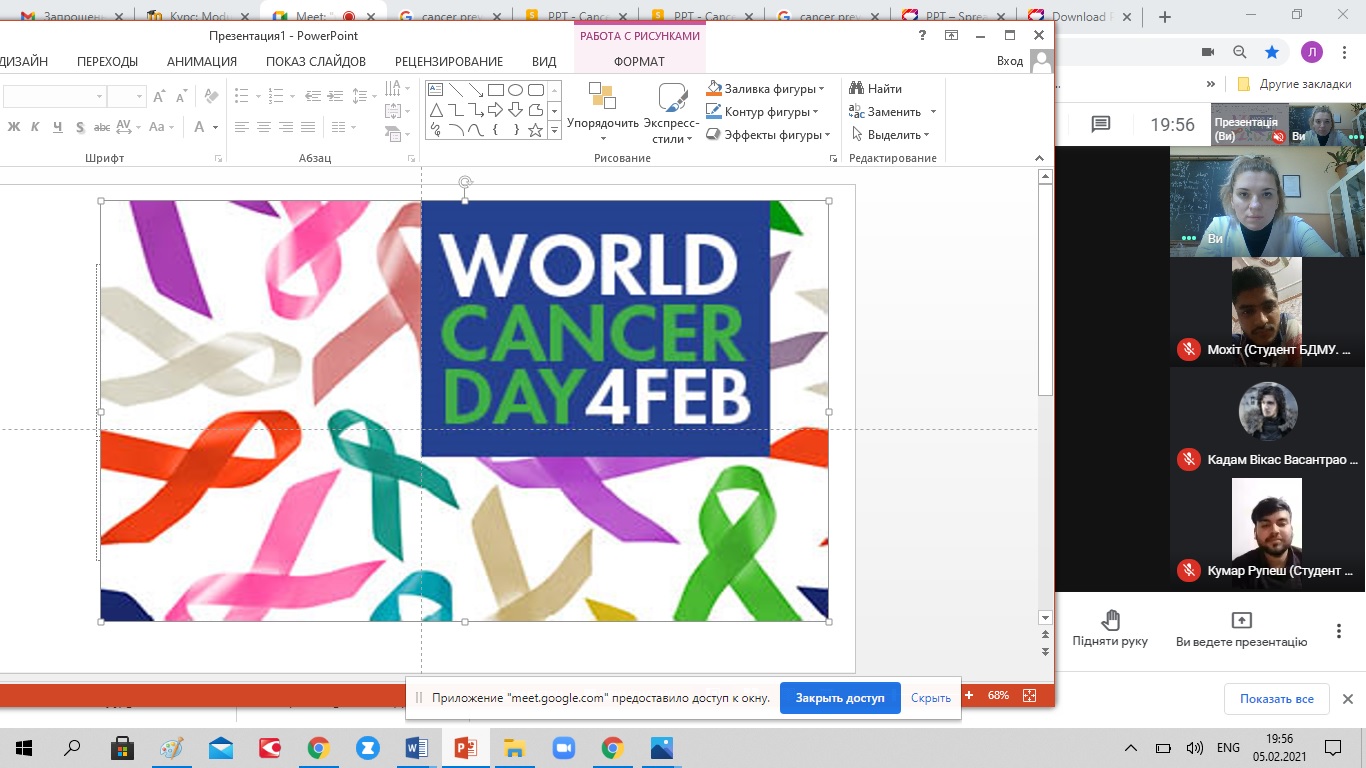Click the Підняти руку raise hand icon
1366x768 pixels.
coord(1110,620)
